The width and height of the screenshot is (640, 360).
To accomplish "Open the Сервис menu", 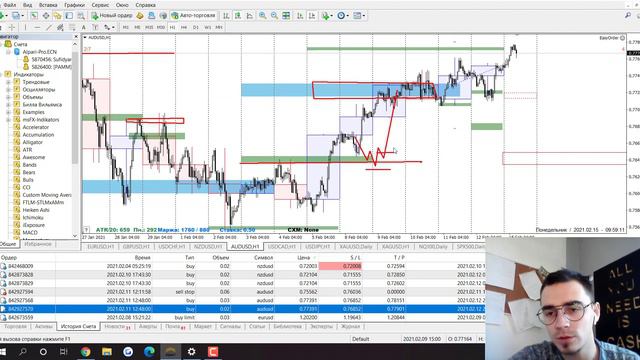I will point(100,5).
